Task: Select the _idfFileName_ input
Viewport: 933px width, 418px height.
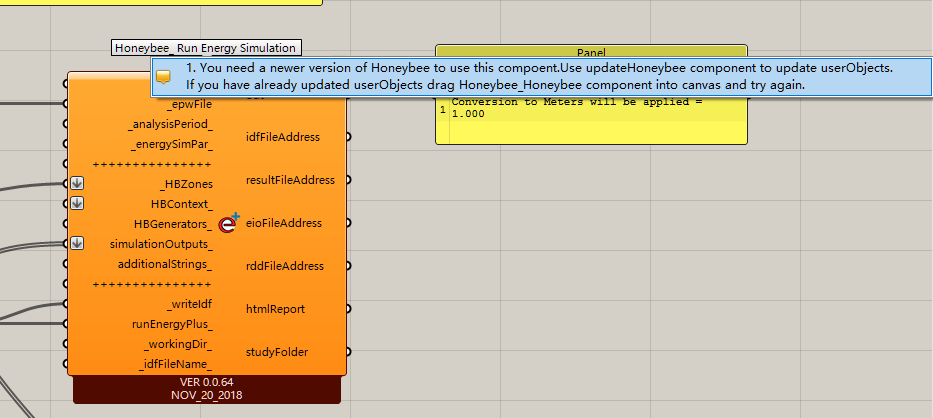Action: click(x=176, y=364)
